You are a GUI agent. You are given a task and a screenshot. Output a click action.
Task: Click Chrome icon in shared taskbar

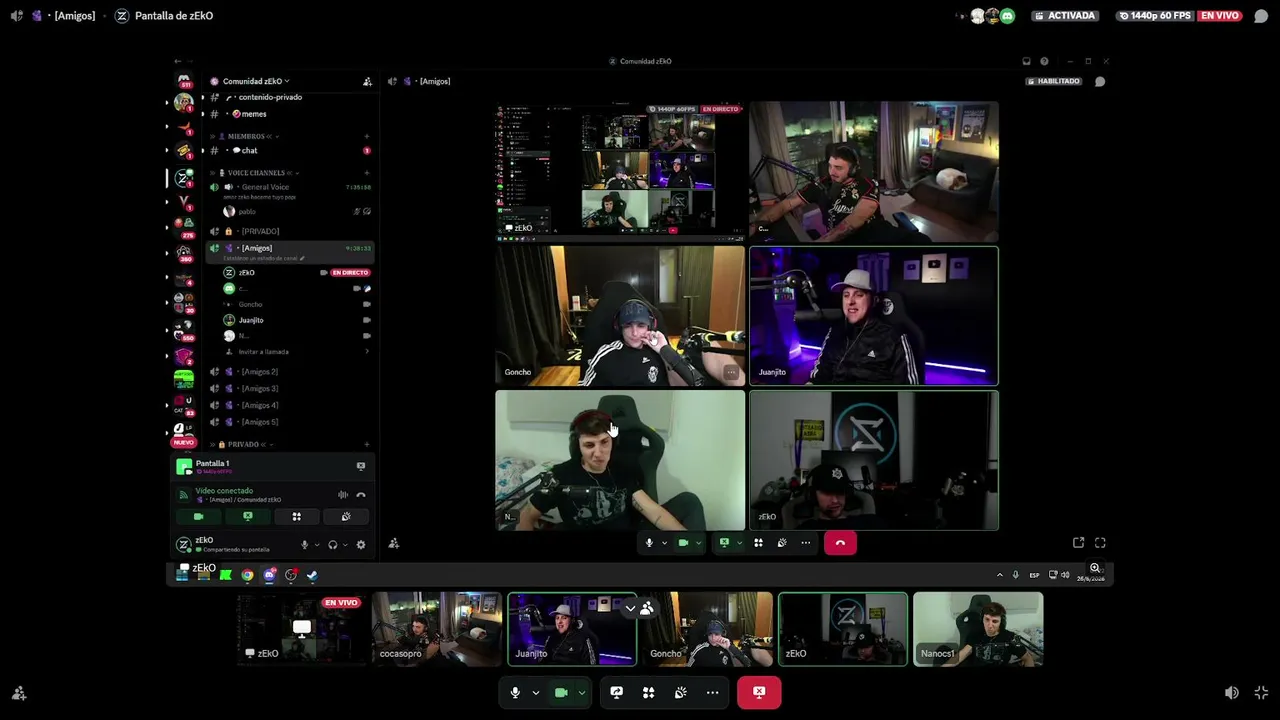[x=247, y=575]
